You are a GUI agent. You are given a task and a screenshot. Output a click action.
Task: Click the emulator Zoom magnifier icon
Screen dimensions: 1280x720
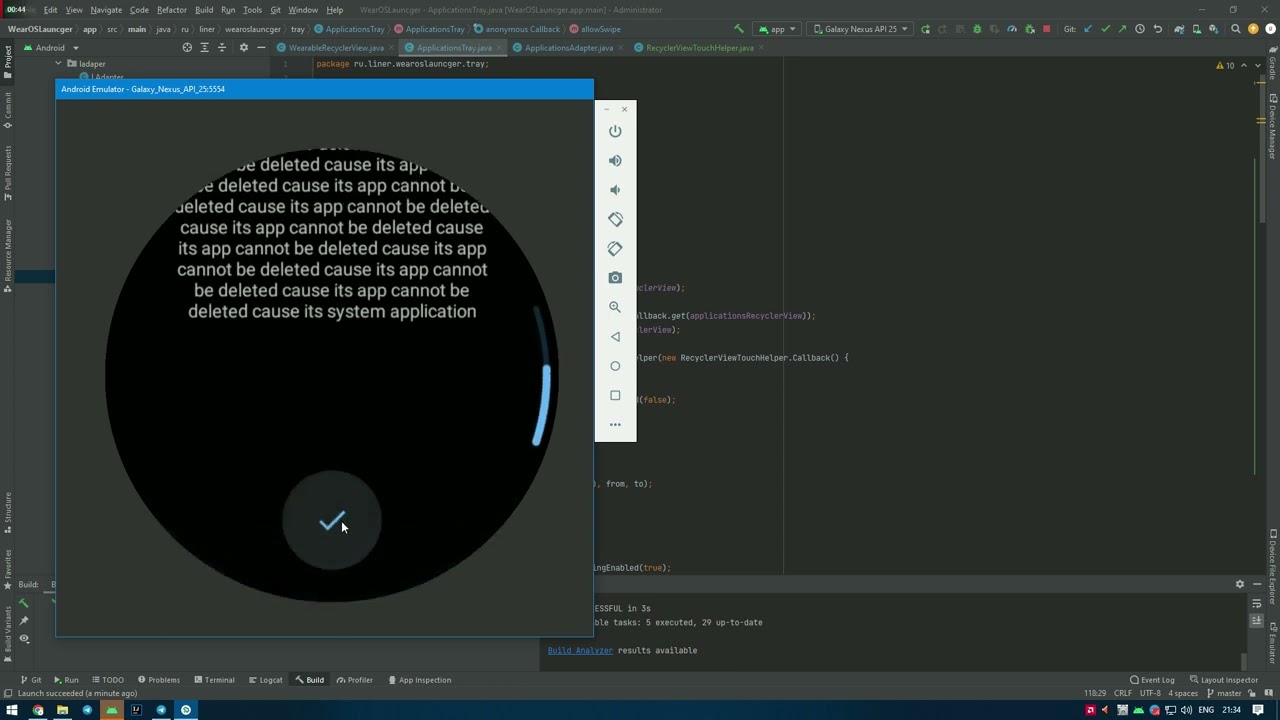615,307
